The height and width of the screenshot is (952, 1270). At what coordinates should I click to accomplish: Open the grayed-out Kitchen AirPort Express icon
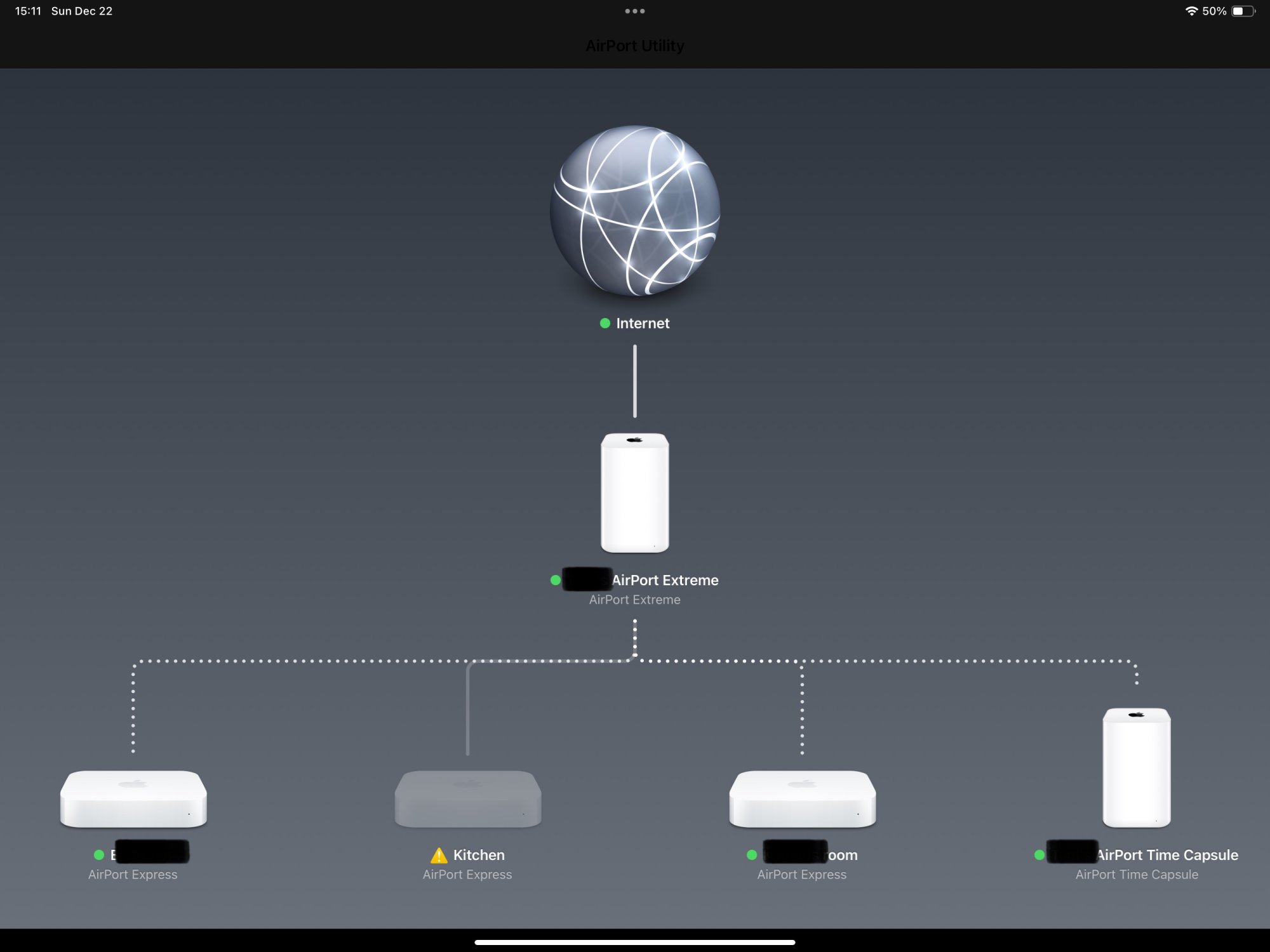[x=468, y=798]
